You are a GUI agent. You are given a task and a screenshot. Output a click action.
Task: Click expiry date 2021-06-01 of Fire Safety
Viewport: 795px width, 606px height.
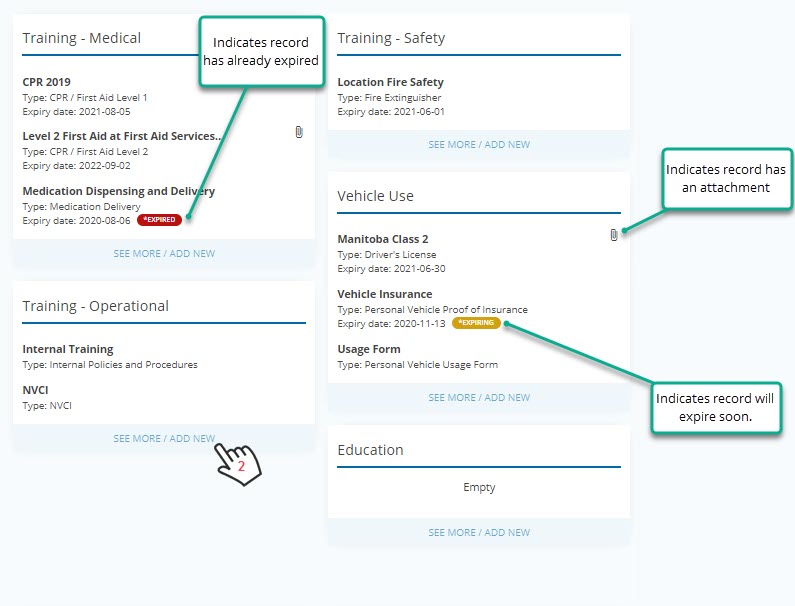[x=391, y=112]
